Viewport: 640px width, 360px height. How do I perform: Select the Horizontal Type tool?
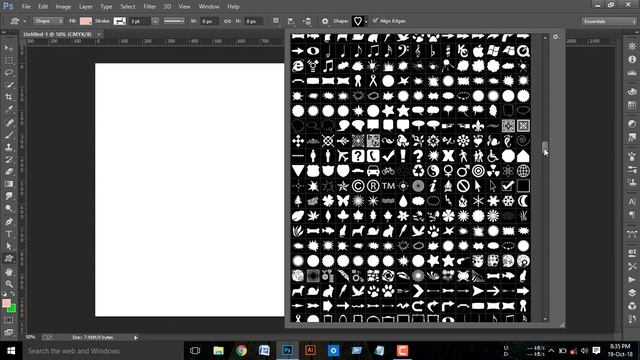pyautogui.click(x=9, y=234)
